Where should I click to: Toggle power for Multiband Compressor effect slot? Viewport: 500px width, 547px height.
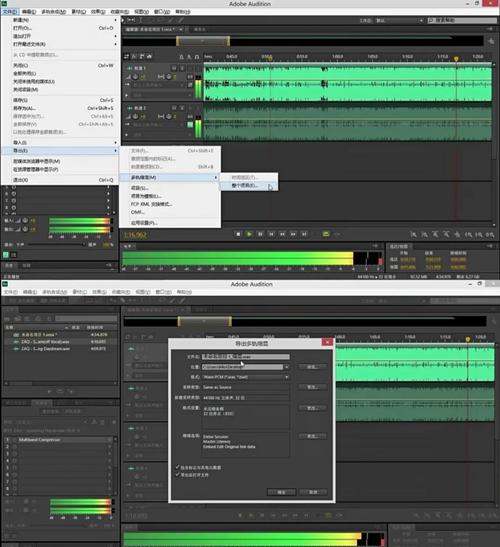click(14, 440)
